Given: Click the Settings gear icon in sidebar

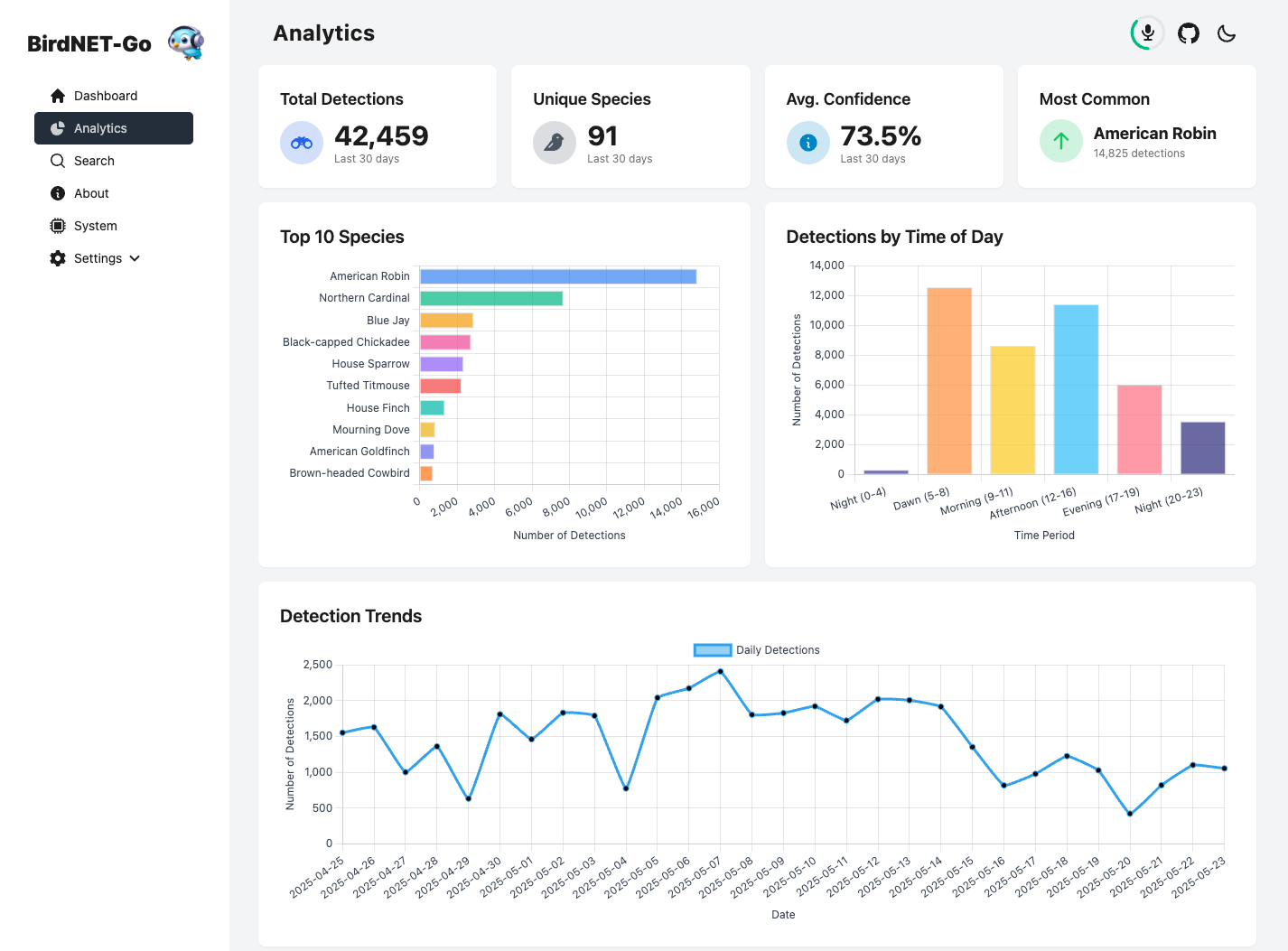Looking at the screenshot, I should 58,258.
